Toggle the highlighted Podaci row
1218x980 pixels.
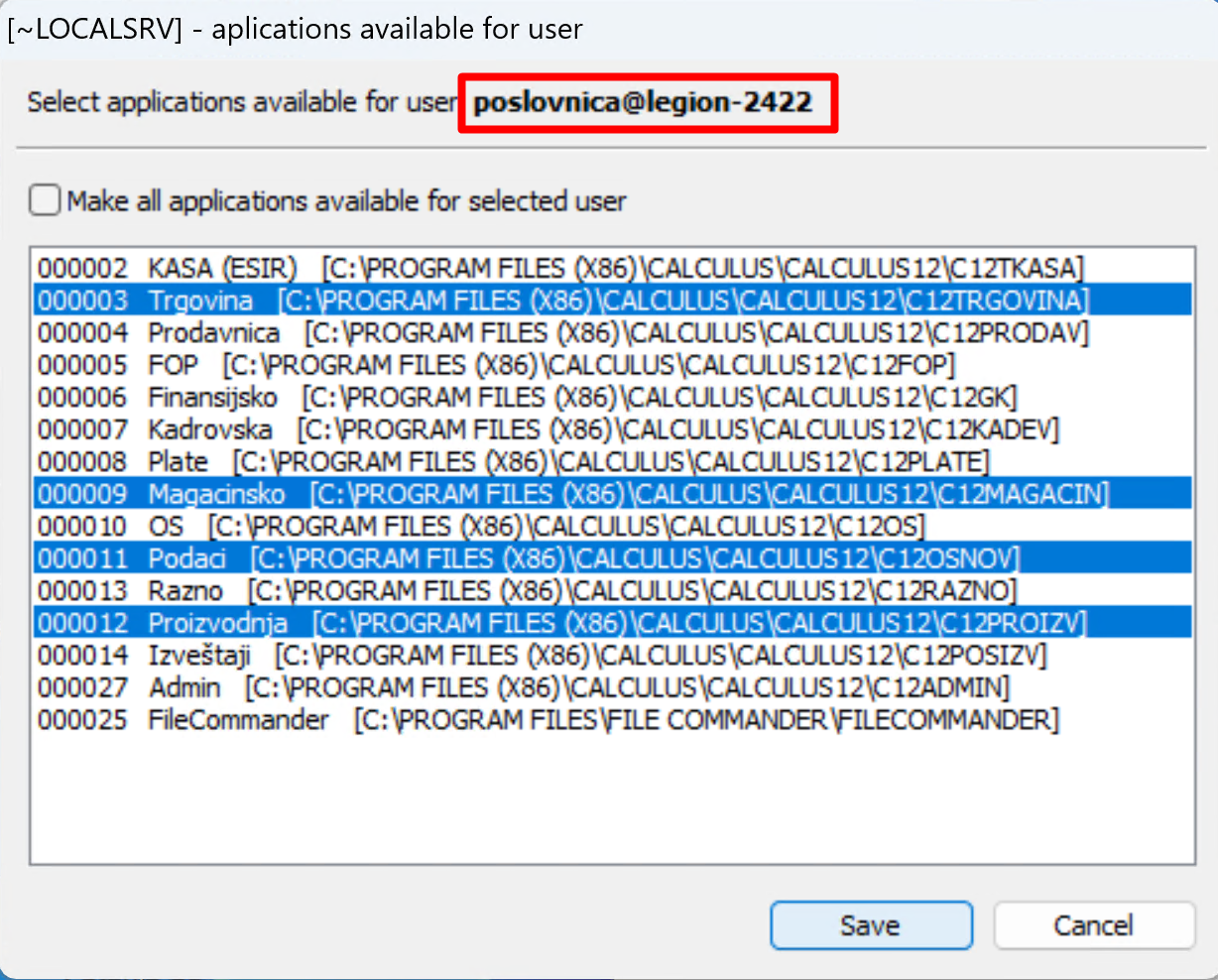click(x=187, y=558)
